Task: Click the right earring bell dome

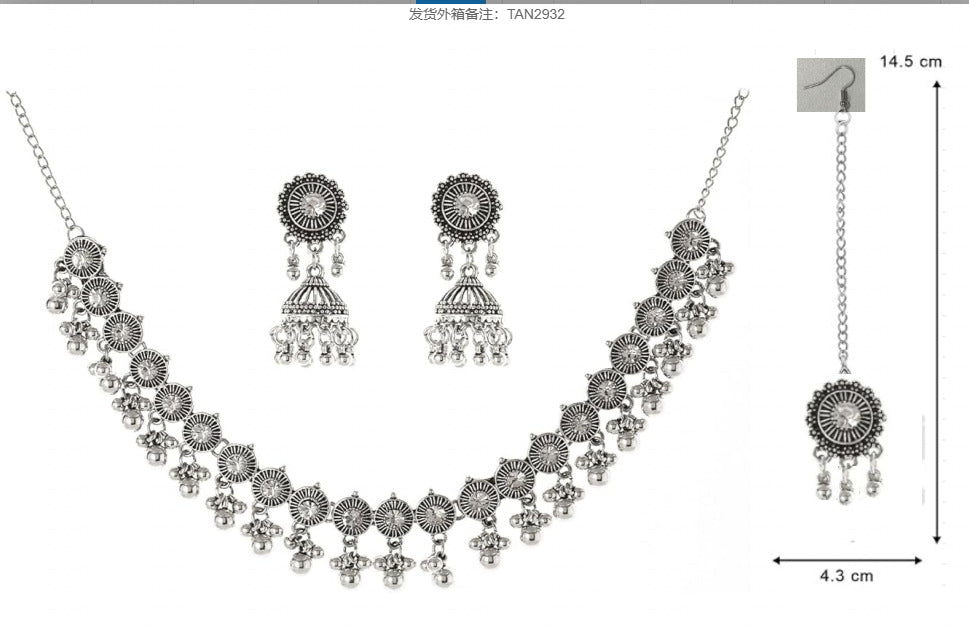Action: click(470, 297)
